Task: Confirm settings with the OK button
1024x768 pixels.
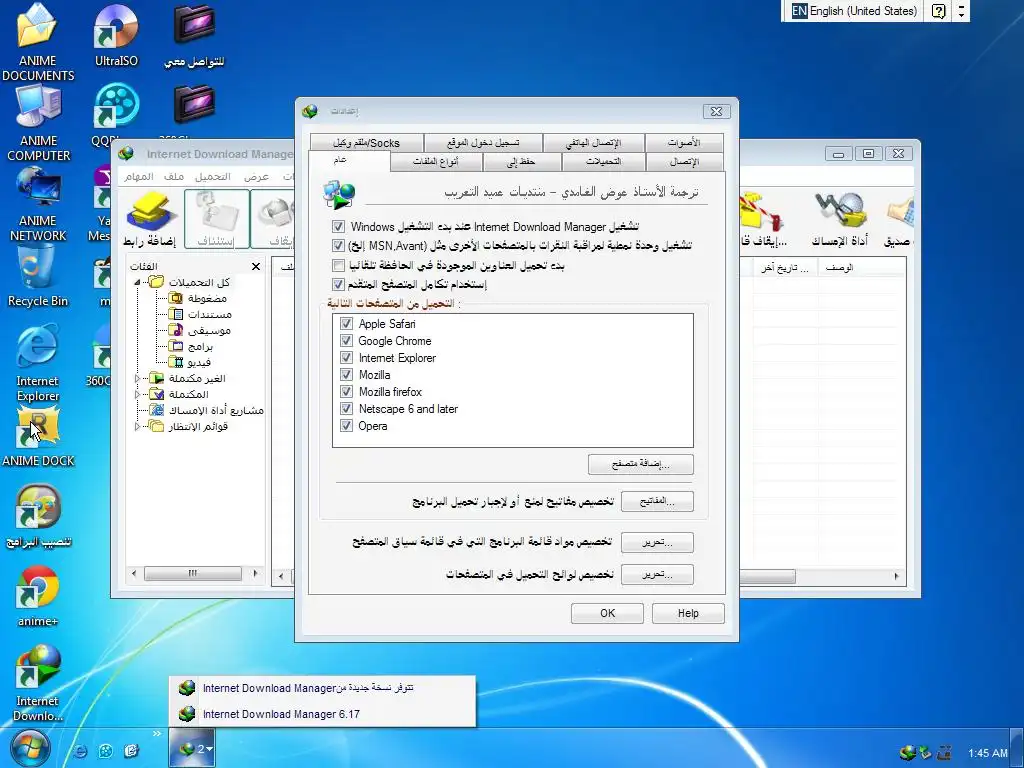Action: (607, 613)
